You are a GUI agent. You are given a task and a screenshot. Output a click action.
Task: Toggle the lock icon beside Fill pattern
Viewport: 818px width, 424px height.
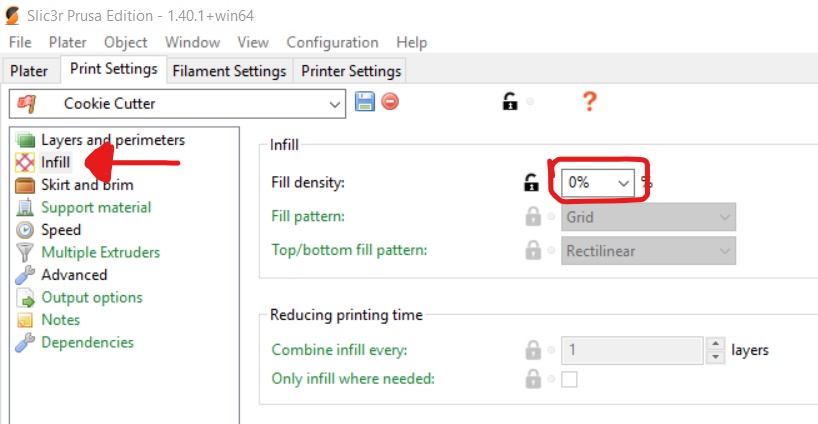533,216
